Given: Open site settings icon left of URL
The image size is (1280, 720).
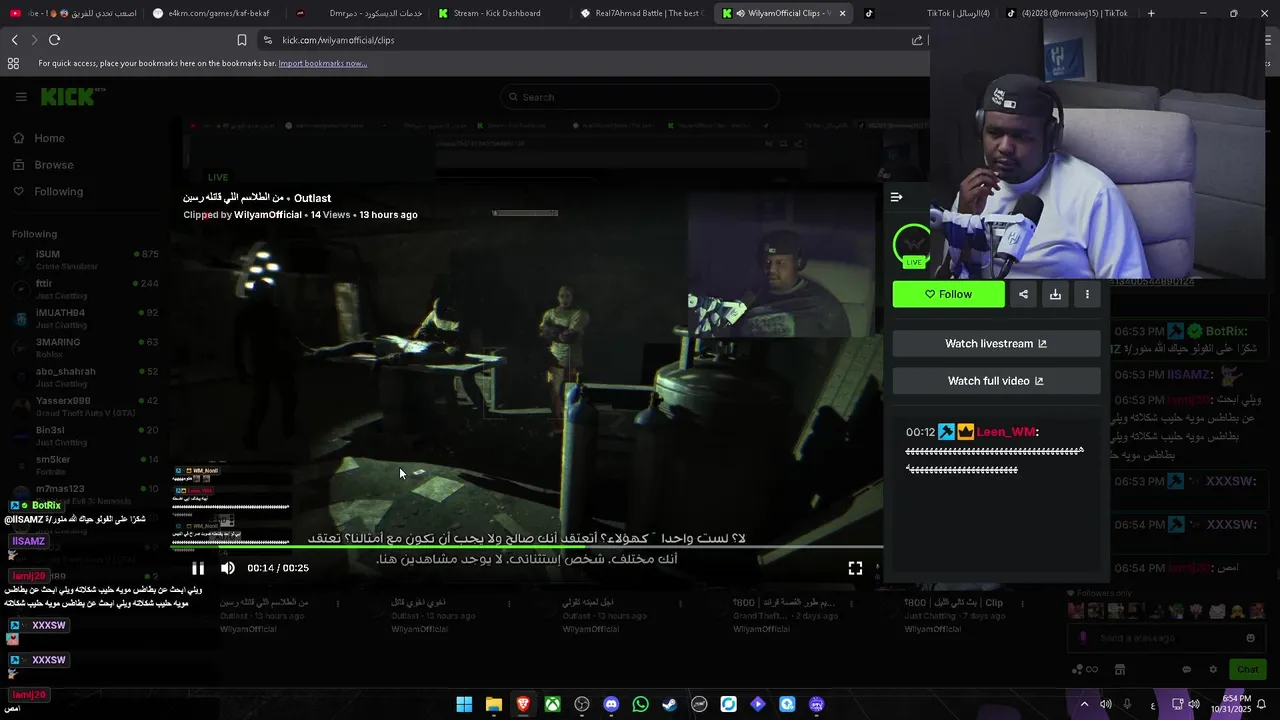Looking at the screenshot, I should (x=268, y=40).
